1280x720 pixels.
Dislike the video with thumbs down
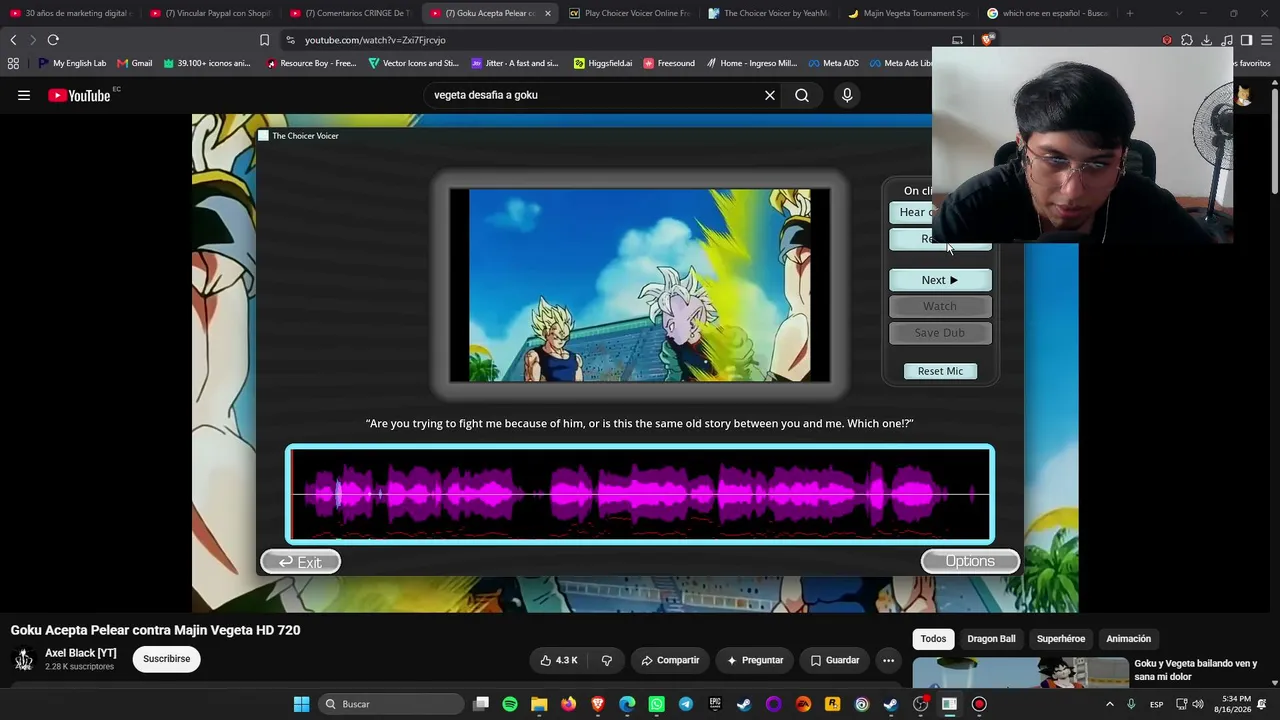click(606, 660)
